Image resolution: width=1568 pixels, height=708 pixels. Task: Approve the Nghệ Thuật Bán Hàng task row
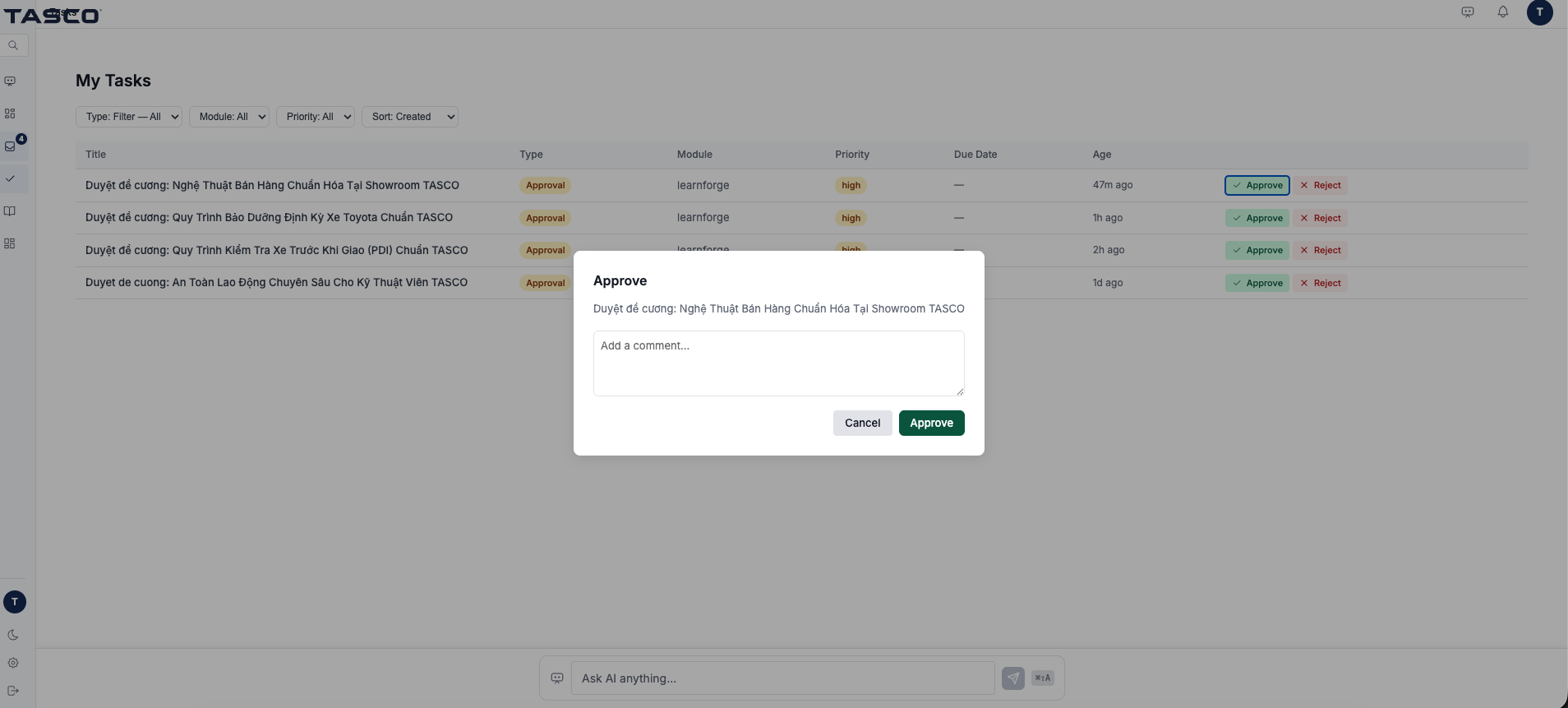coord(1257,186)
